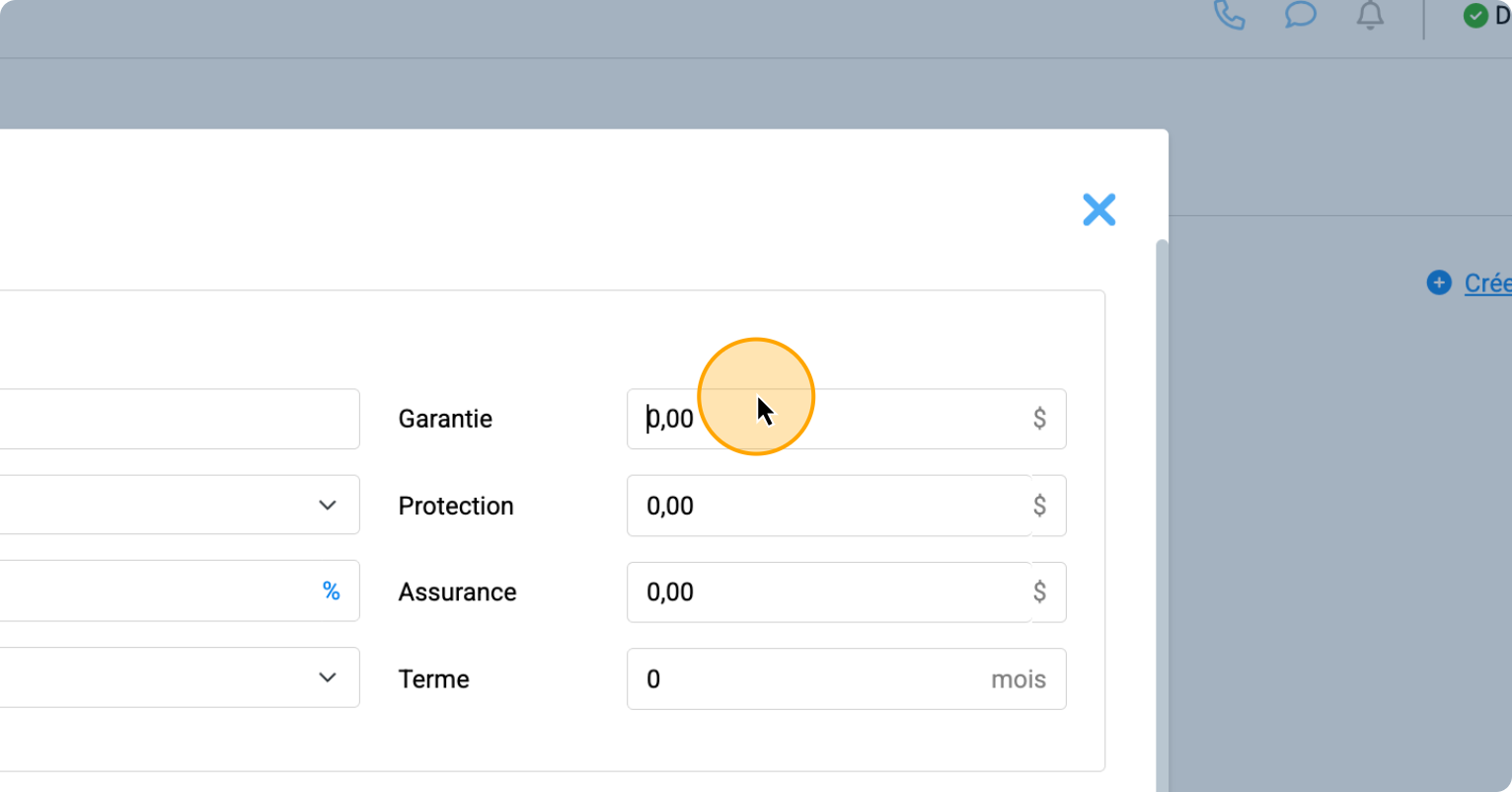Close the dialog with the blue X
This screenshot has height=792, width=1512.
pos(1098,209)
